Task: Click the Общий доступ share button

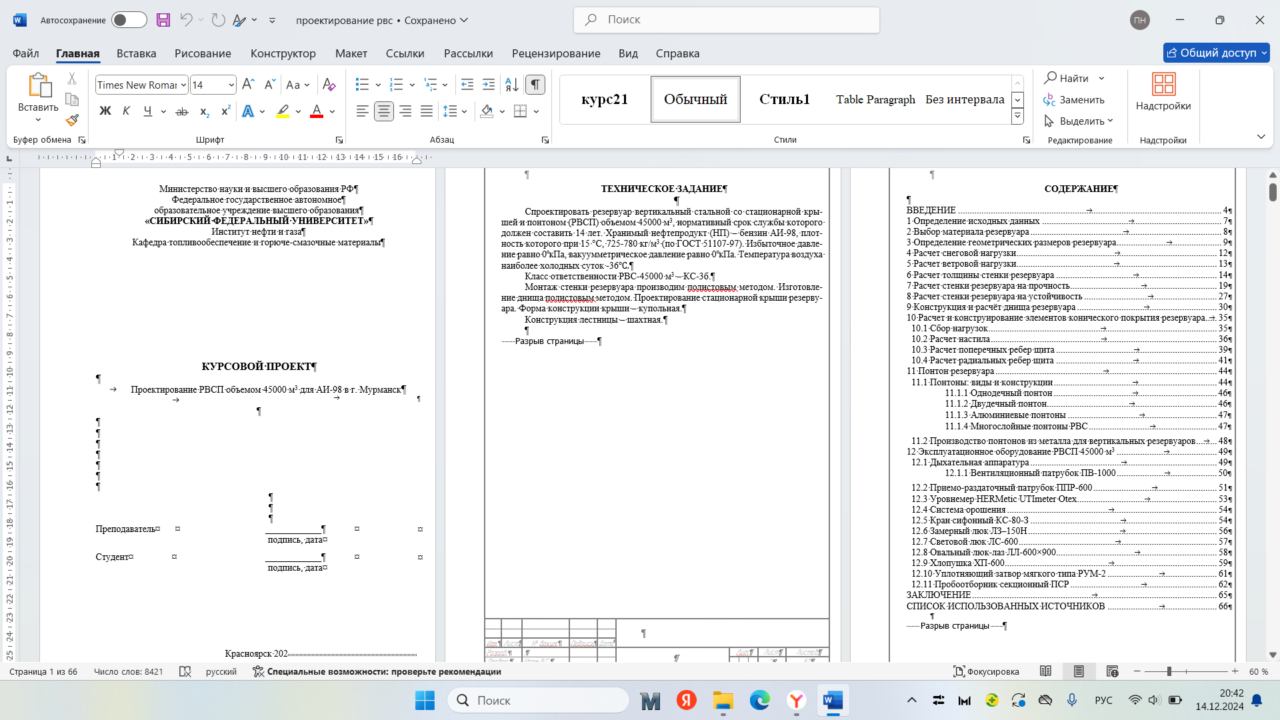Action: click(x=1216, y=53)
